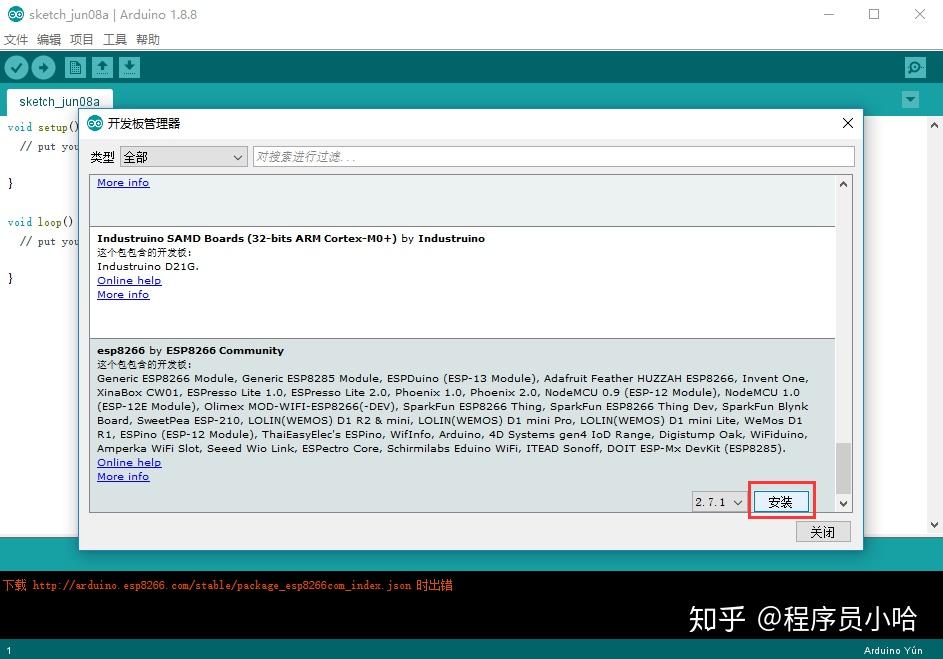This screenshot has width=943, height=659.
Task: Open the Serial Monitor icon
Action: point(913,67)
